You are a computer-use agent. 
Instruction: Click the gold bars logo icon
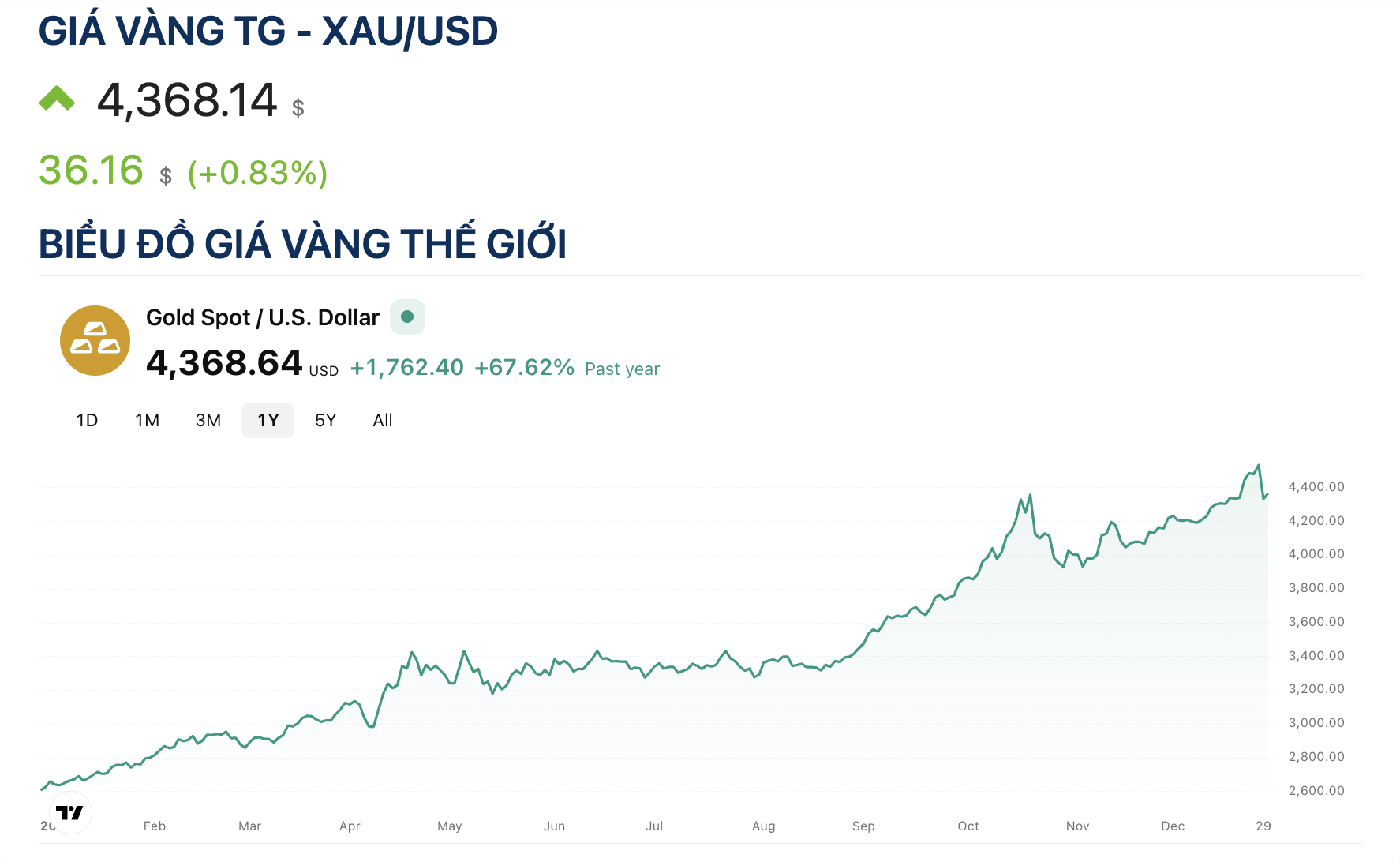tap(95, 340)
